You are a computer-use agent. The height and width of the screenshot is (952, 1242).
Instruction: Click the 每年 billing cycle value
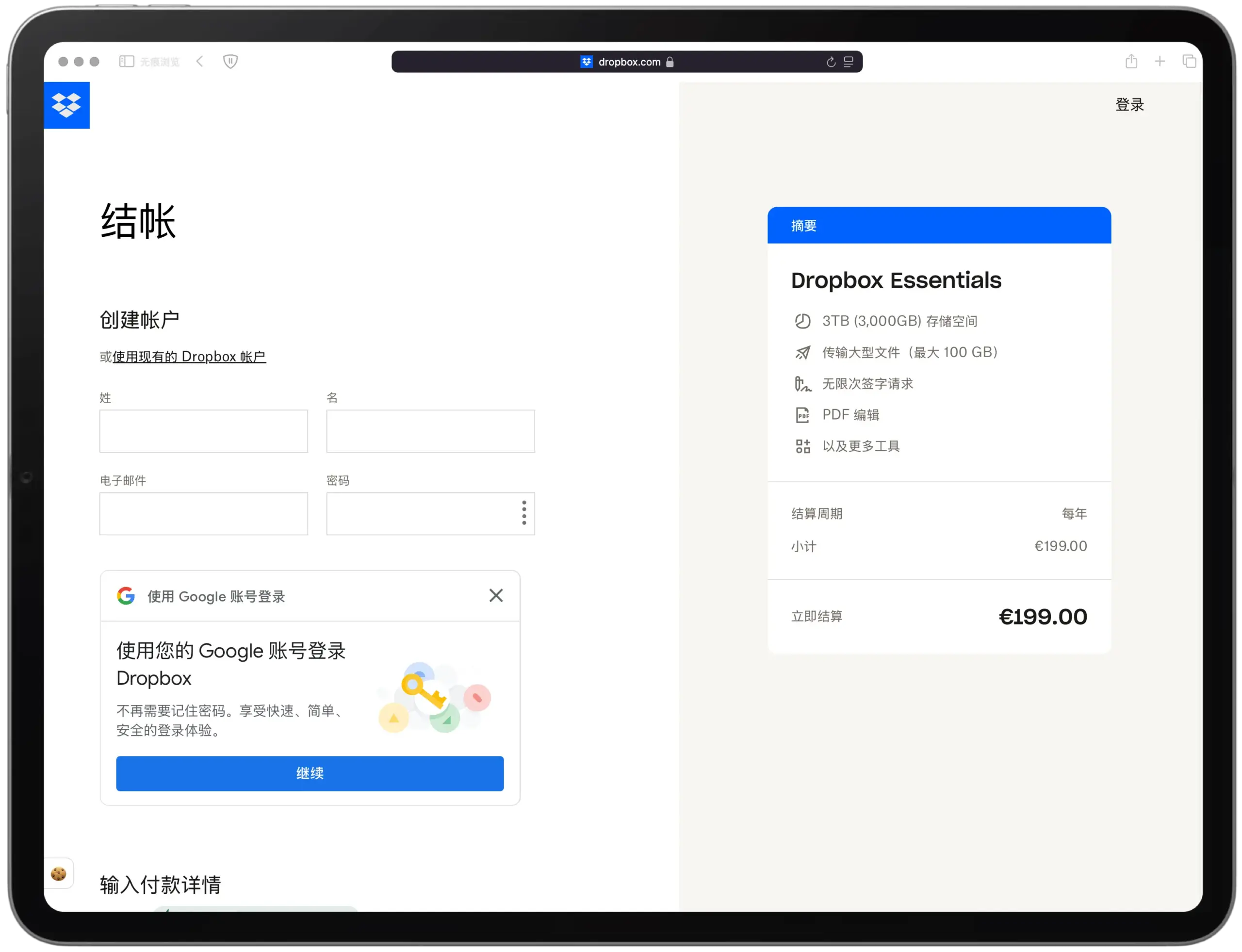[x=1074, y=513]
